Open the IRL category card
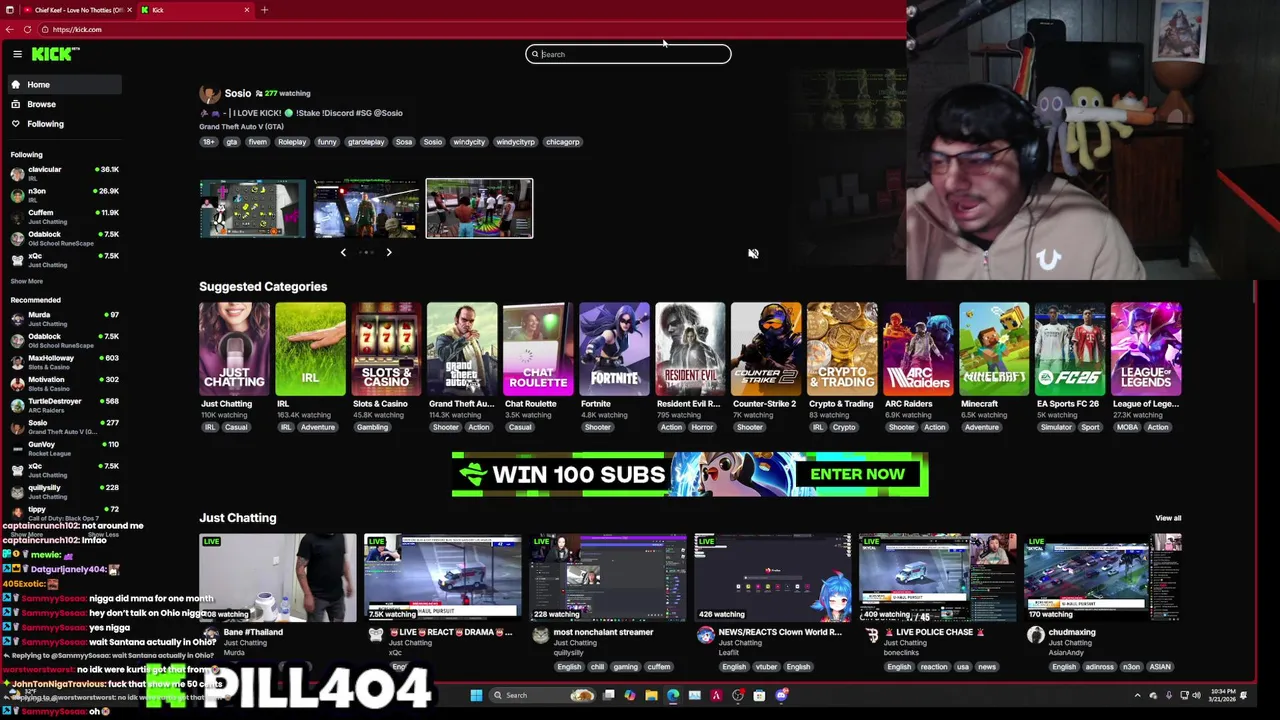1280x720 pixels. [x=310, y=349]
